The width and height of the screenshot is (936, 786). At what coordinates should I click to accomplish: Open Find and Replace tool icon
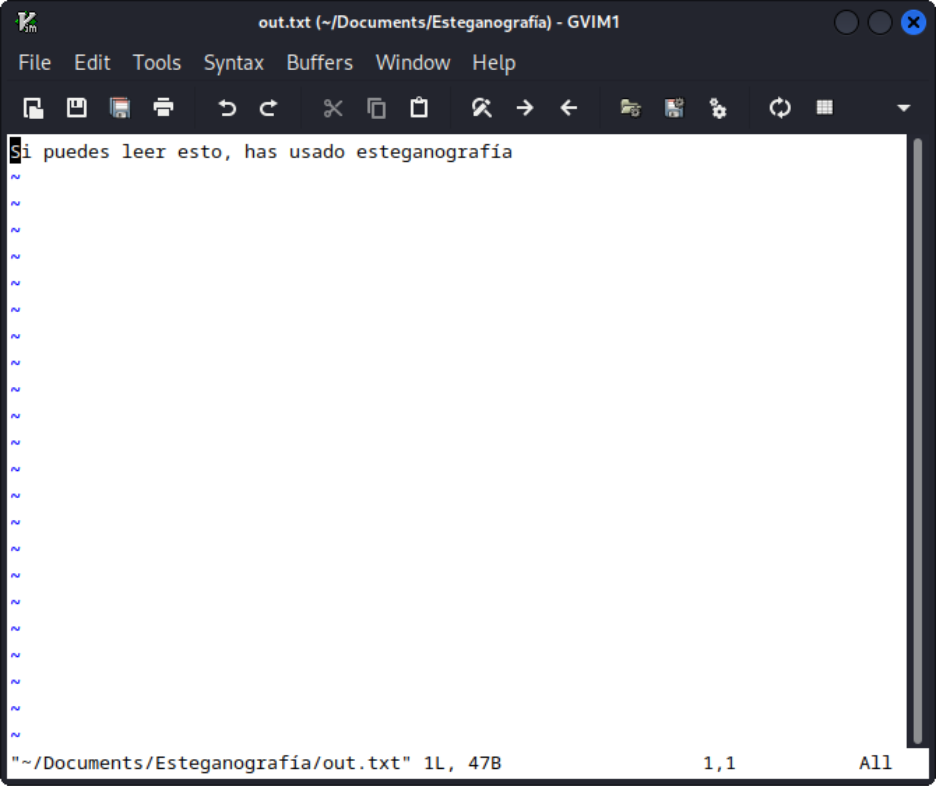(482, 108)
